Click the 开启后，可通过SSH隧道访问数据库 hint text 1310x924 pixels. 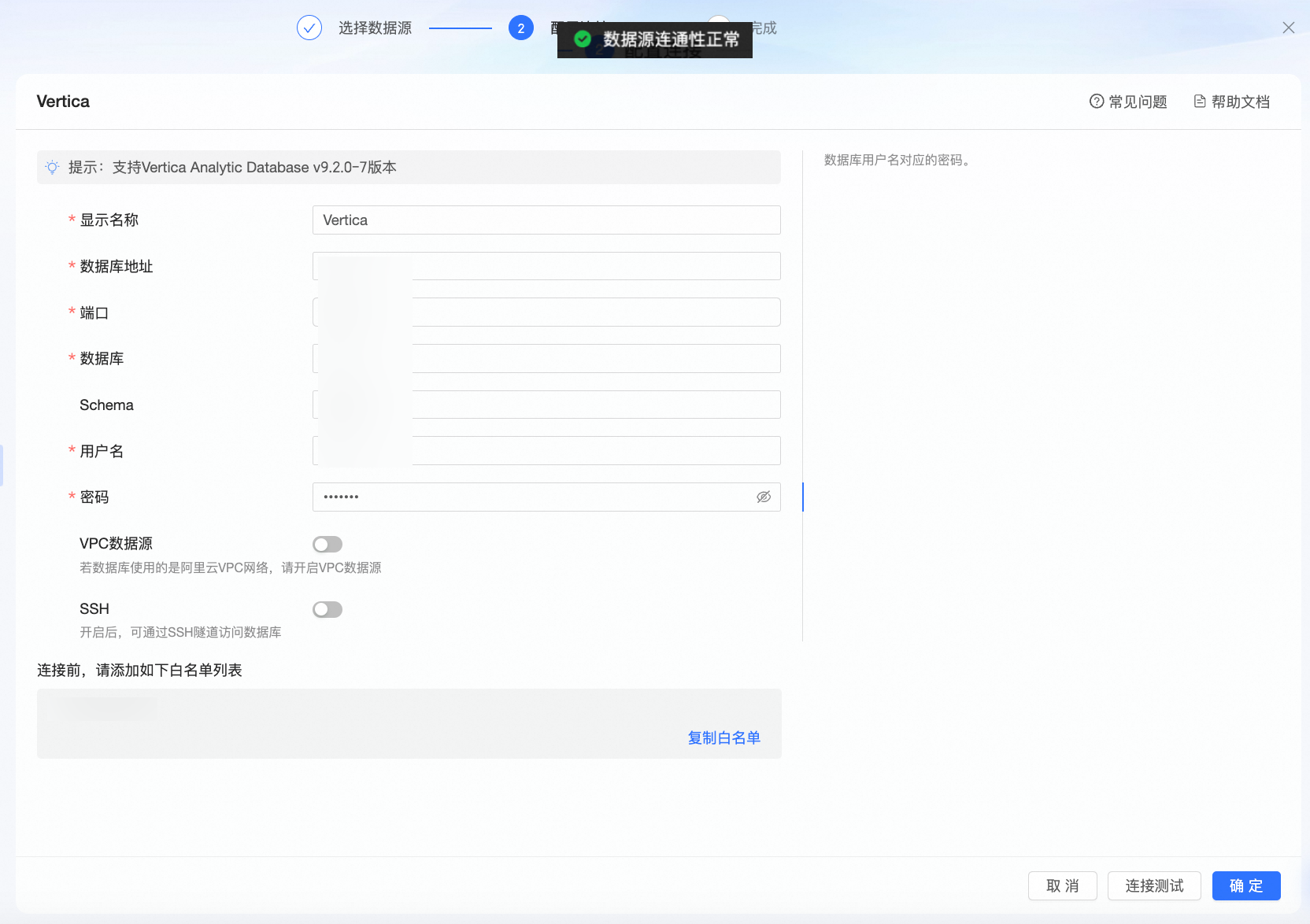tap(180, 632)
